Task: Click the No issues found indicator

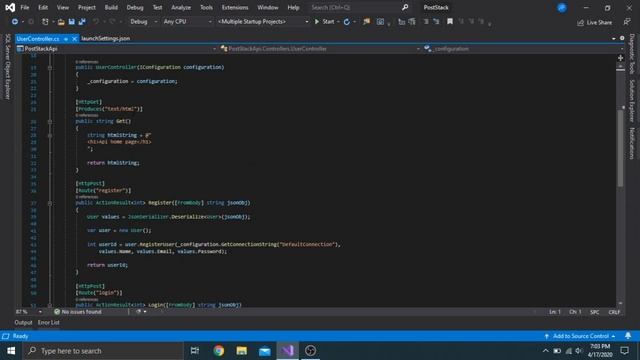Action: (78, 312)
